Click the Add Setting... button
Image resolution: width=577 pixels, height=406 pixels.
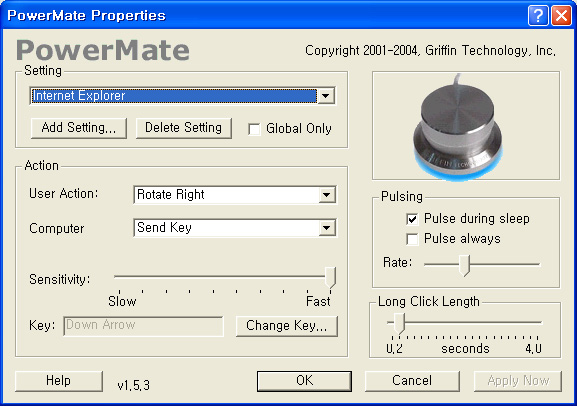coord(79,128)
